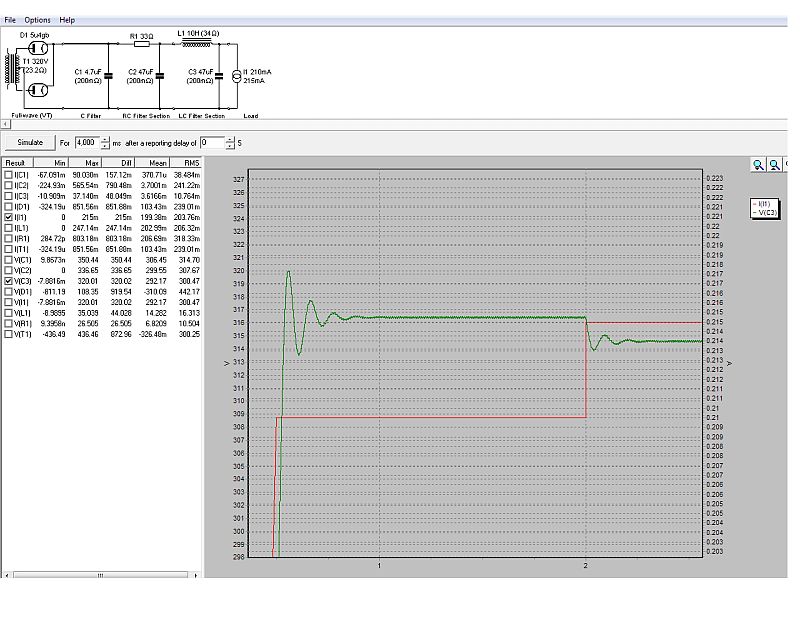Select the L1 10H inductor symbol
Image resolution: width=800 pixels, height=640 pixels.
[196, 44]
